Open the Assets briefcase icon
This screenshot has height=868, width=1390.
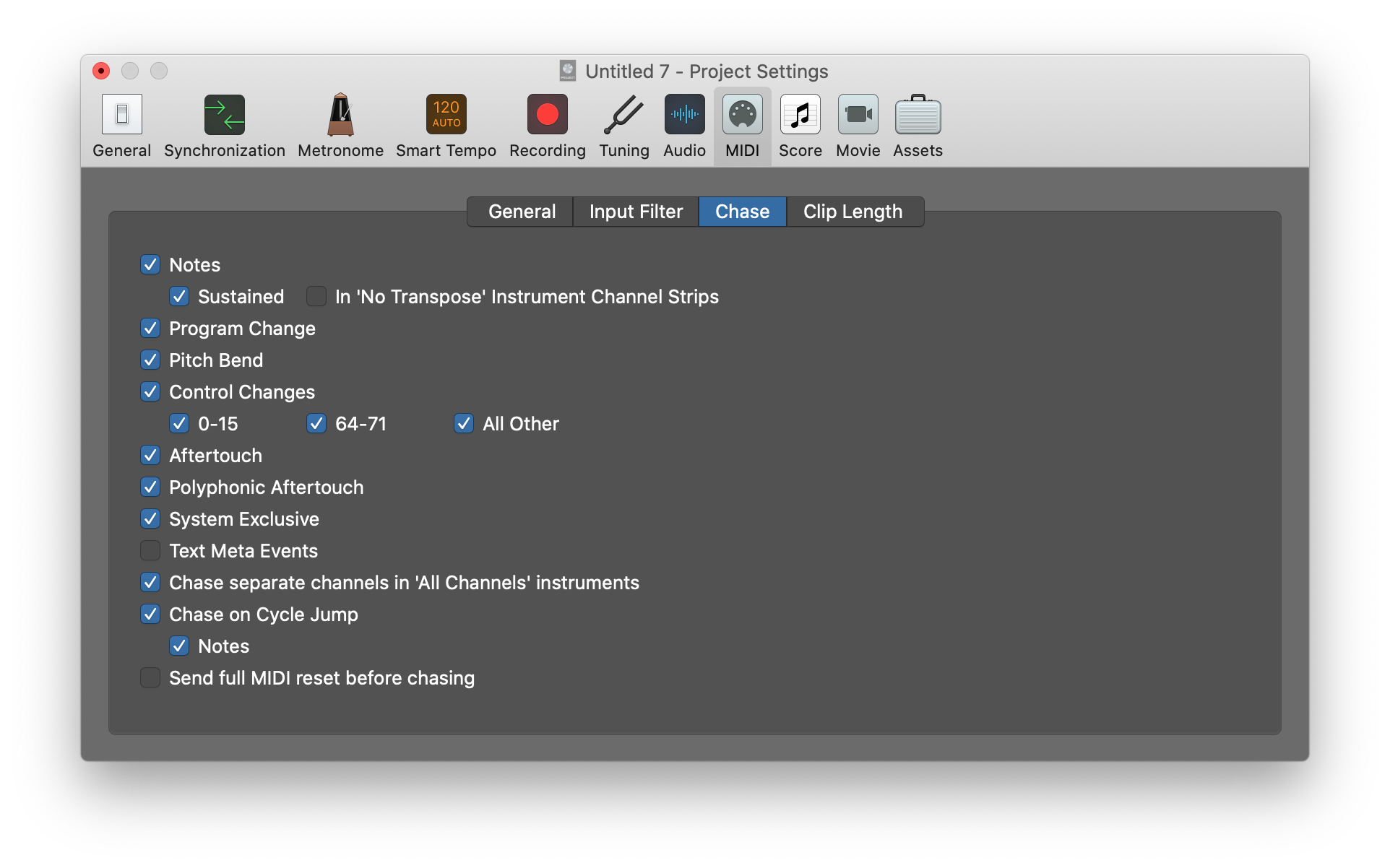[918, 116]
